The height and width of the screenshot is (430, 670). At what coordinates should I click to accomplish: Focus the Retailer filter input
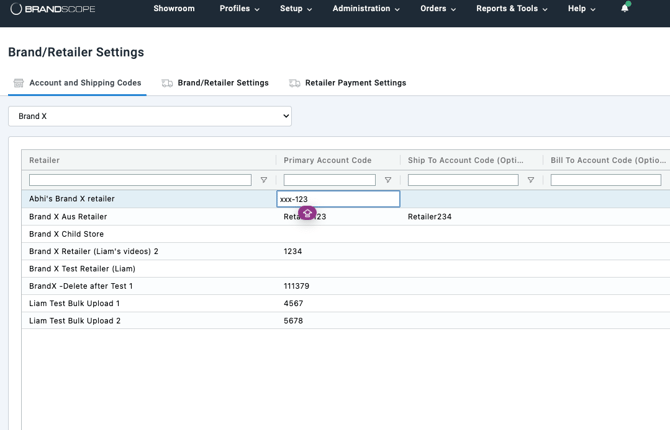pos(140,180)
